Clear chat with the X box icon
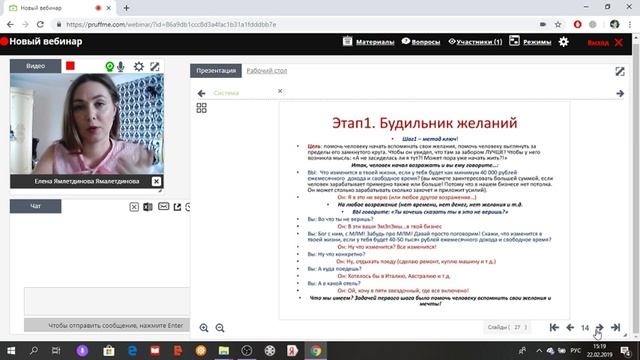This screenshot has height=360, width=640. coord(134,207)
